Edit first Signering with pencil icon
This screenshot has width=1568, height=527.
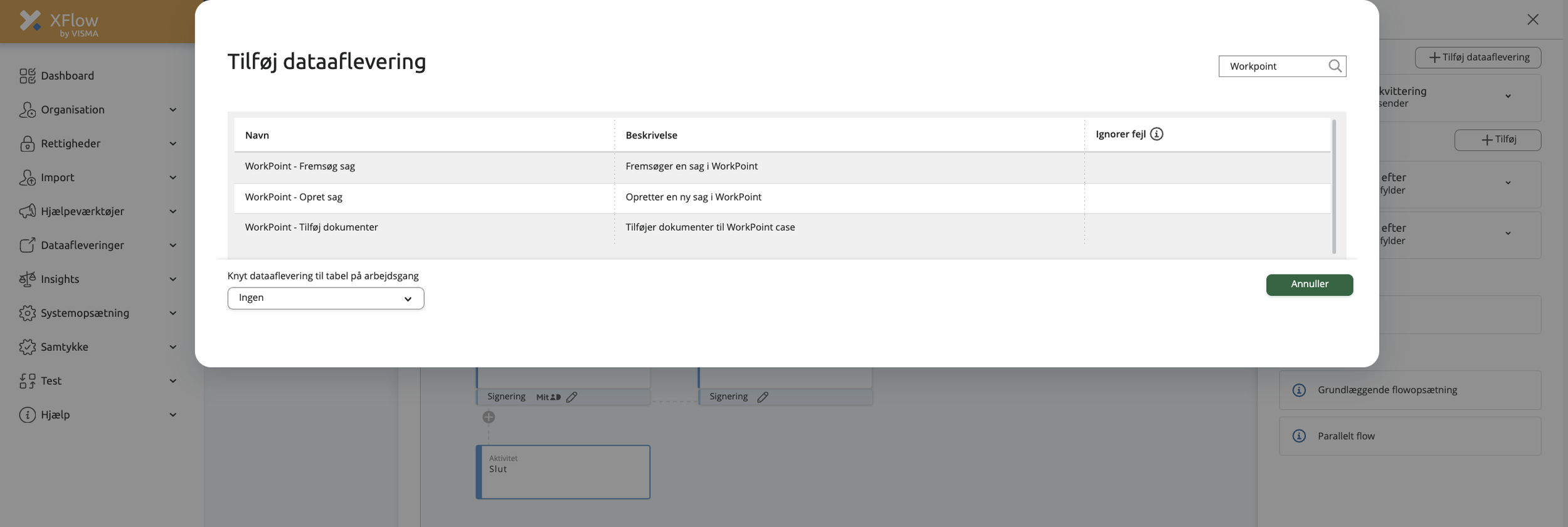click(571, 397)
